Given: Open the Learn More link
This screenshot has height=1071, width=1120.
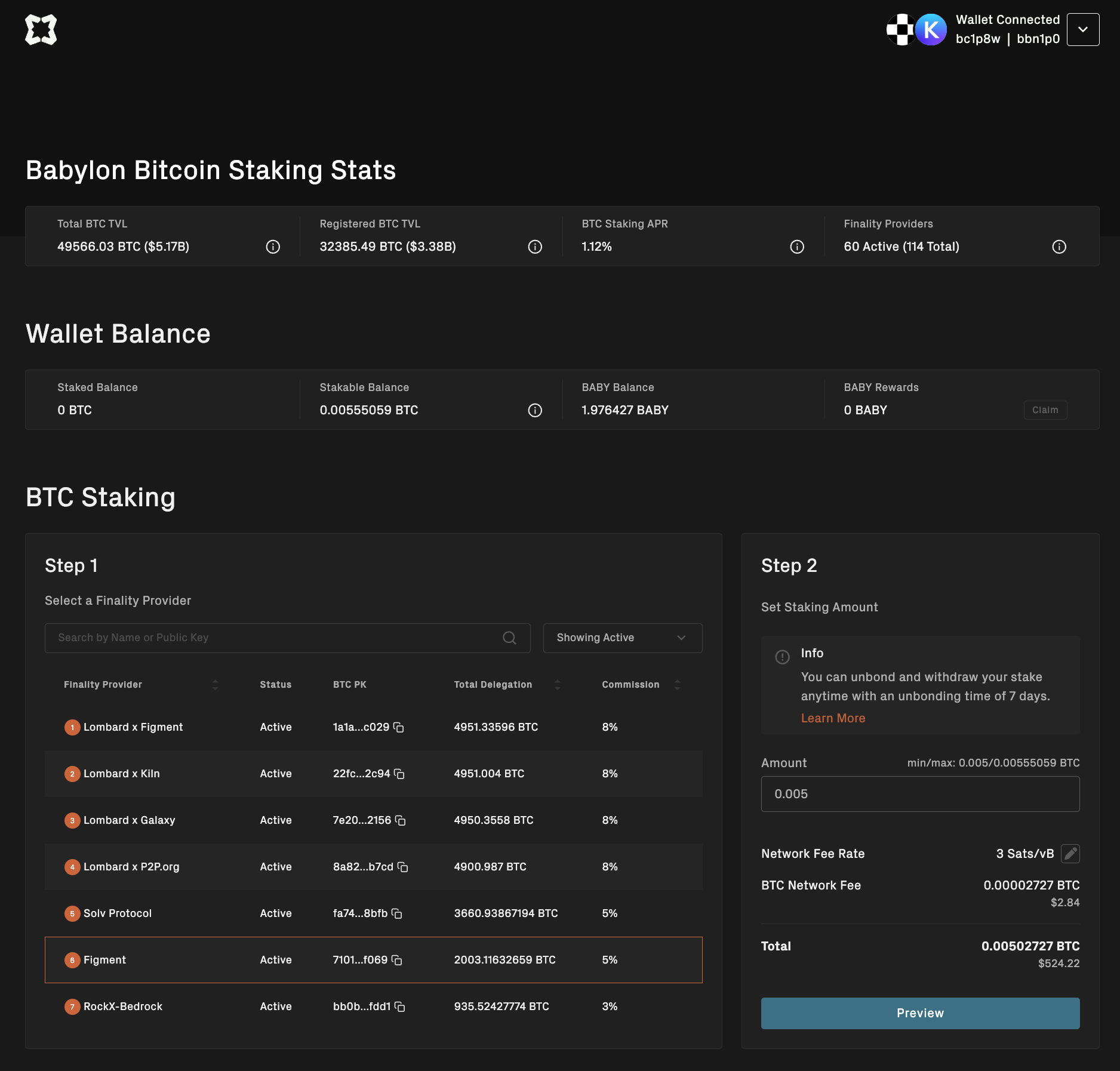Looking at the screenshot, I should [x=833, y=718].
